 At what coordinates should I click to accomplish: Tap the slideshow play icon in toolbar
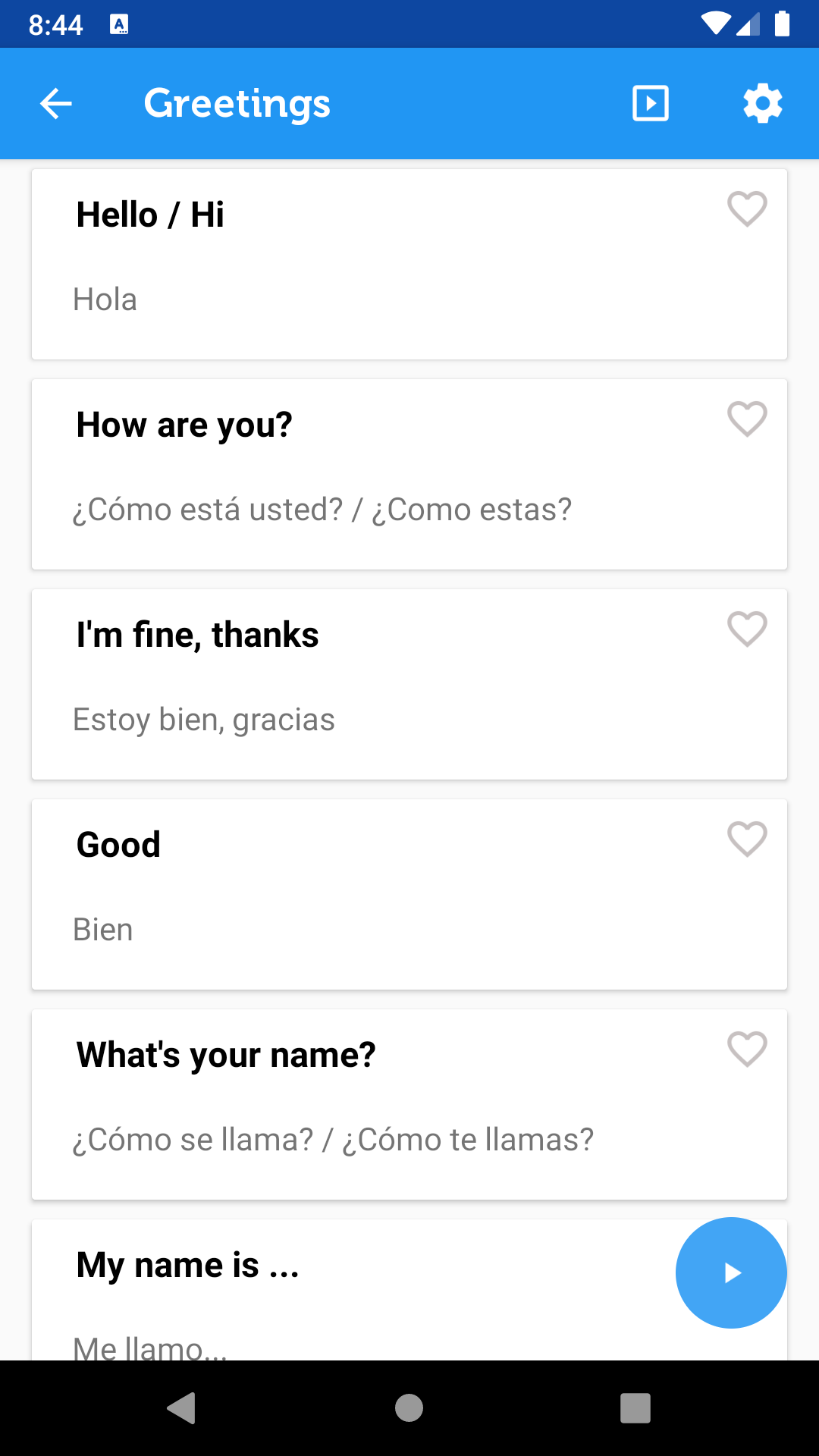pos(651,104)
